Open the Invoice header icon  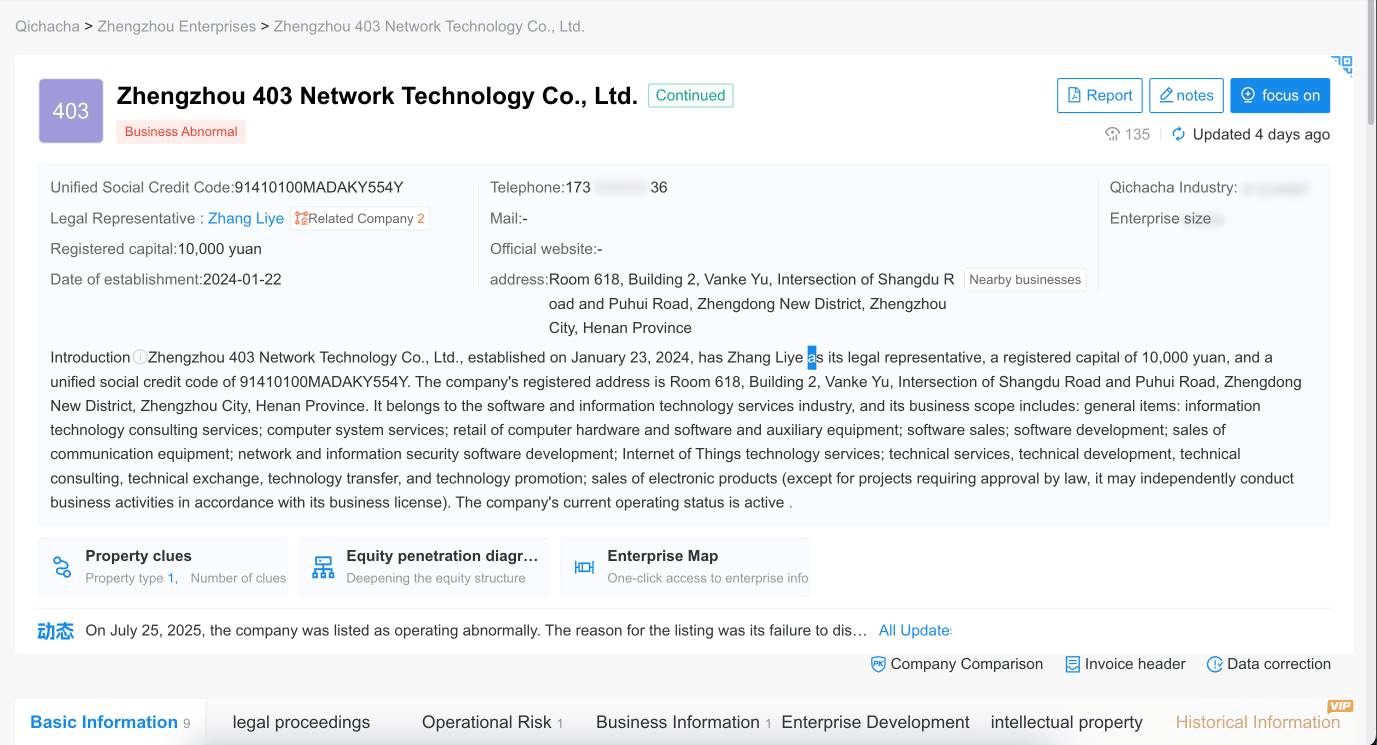pos(1073,664)
